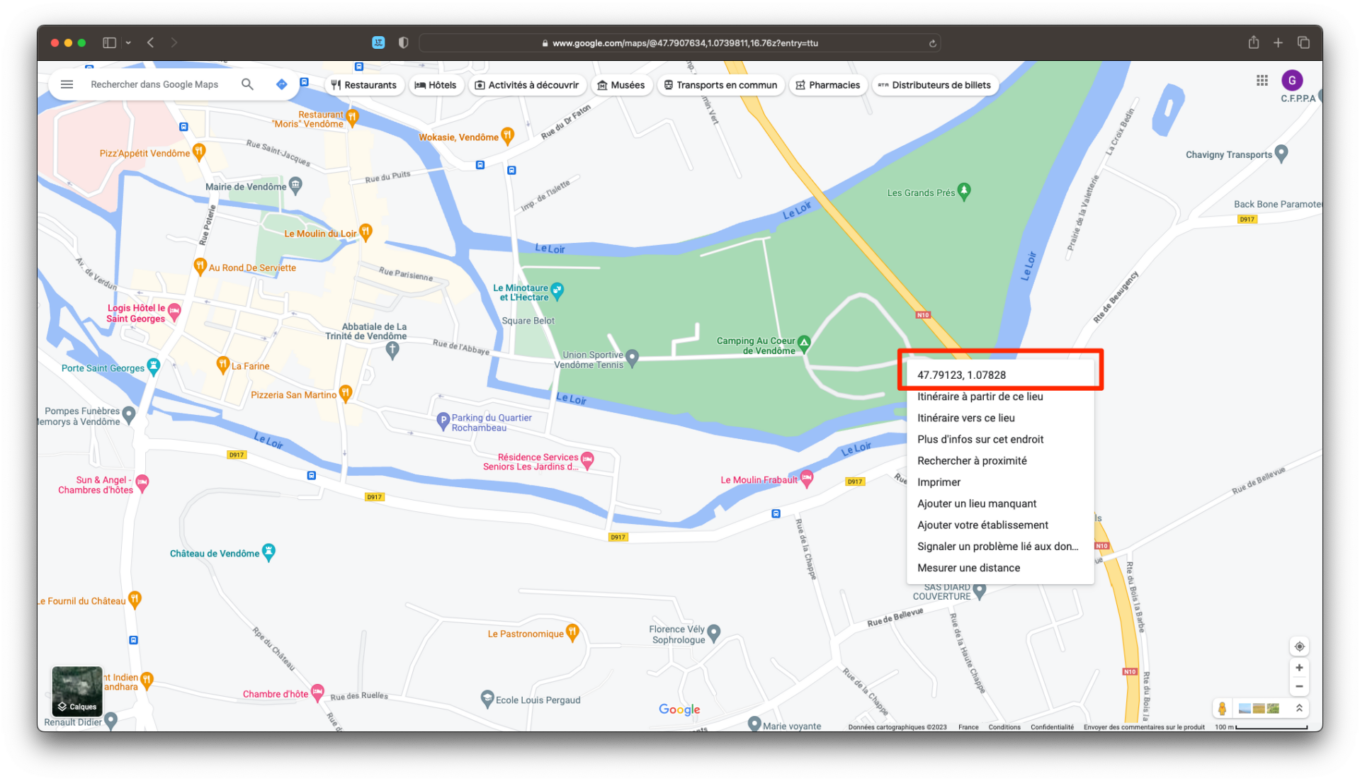Click the Camping Au Coeur de Vendôme pin
The image size is (1360, 781).
(x=803, y=342)
